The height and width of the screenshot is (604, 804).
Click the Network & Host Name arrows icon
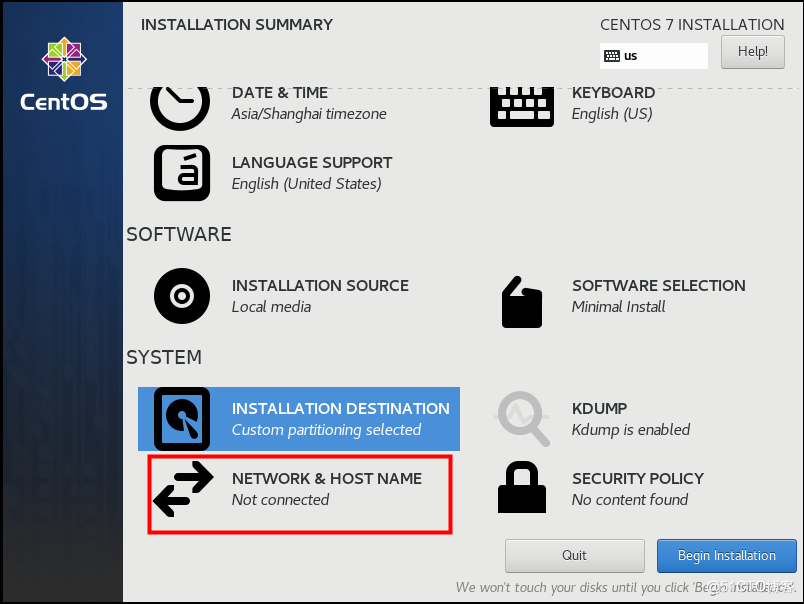183,489
